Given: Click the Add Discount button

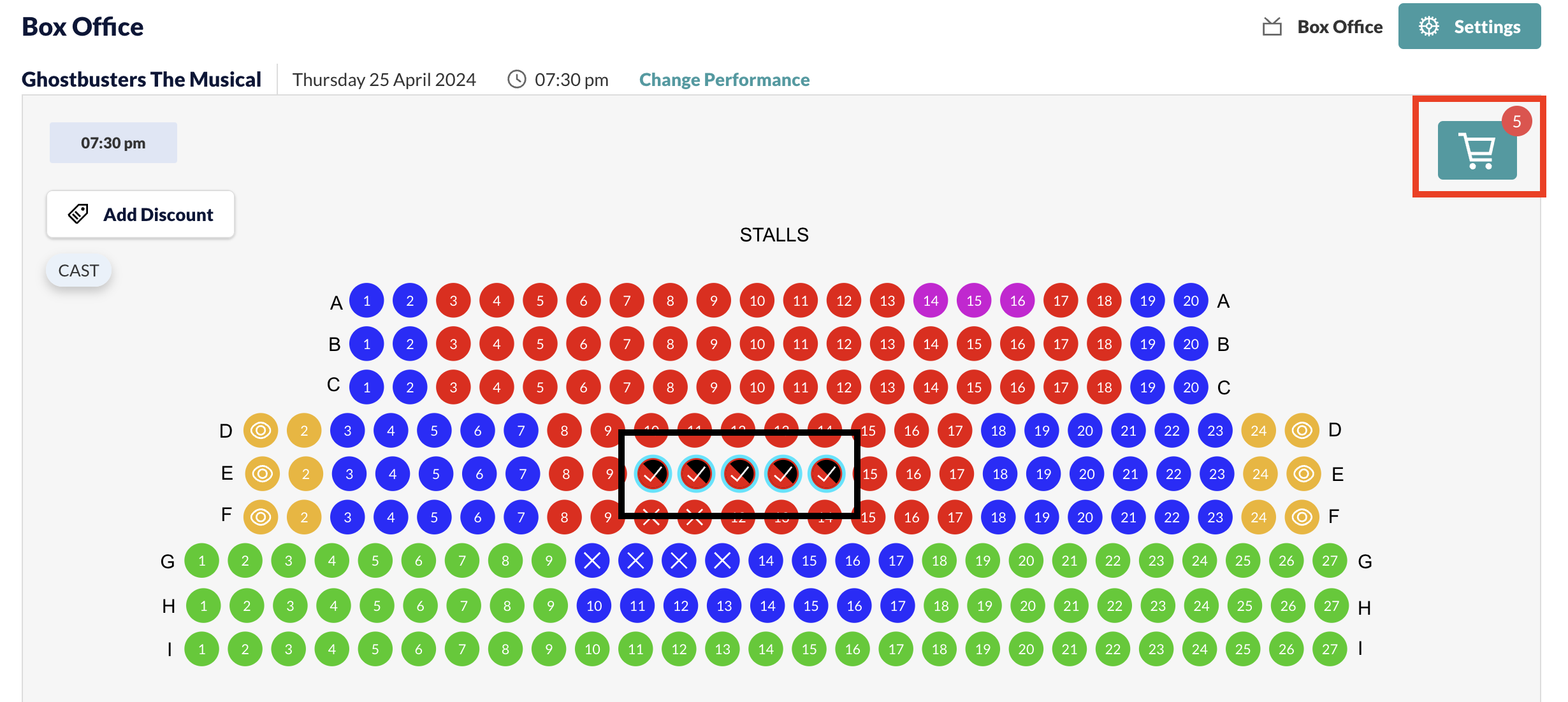Looking at the screenshot, I should coord(140,214).
